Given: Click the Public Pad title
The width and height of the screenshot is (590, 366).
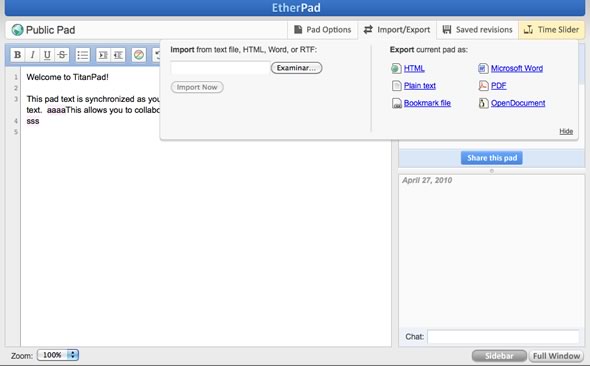Looking at the screenshot, I should click(50, 30).
